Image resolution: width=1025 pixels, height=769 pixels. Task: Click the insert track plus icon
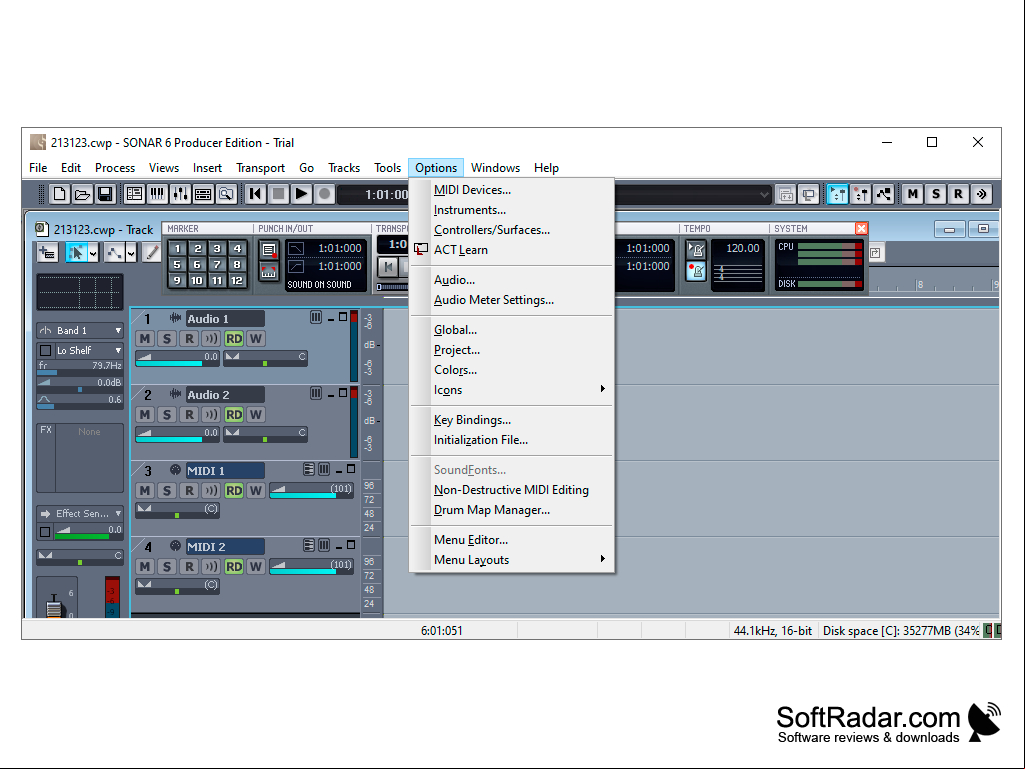coord(47,253)
